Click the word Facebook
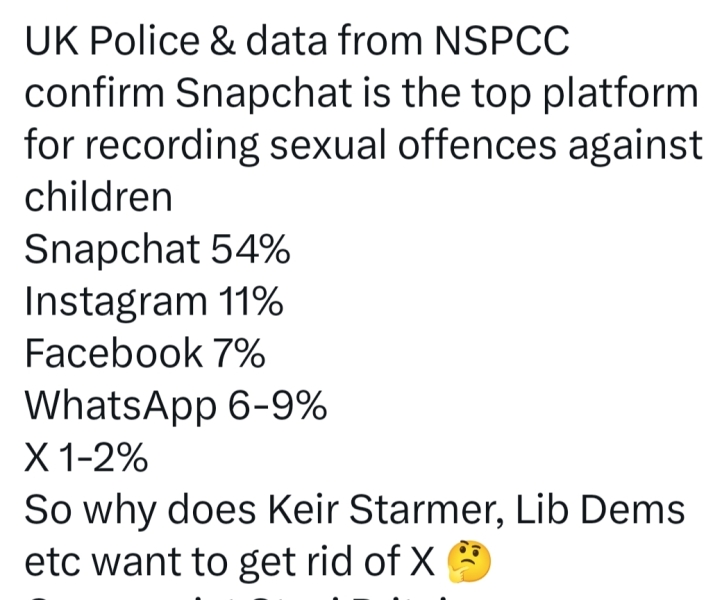Viewport: 722px width, 600px height. point(113,353)
